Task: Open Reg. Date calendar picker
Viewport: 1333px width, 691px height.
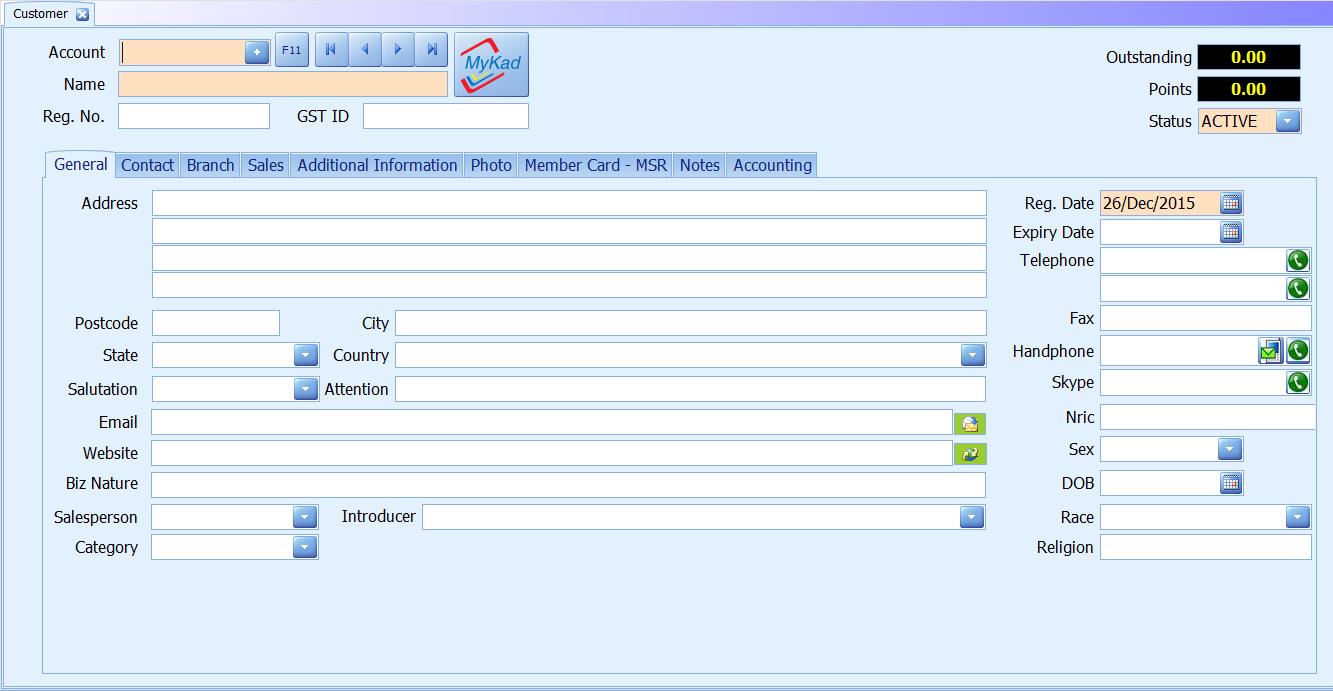Action: [1231, 203]
